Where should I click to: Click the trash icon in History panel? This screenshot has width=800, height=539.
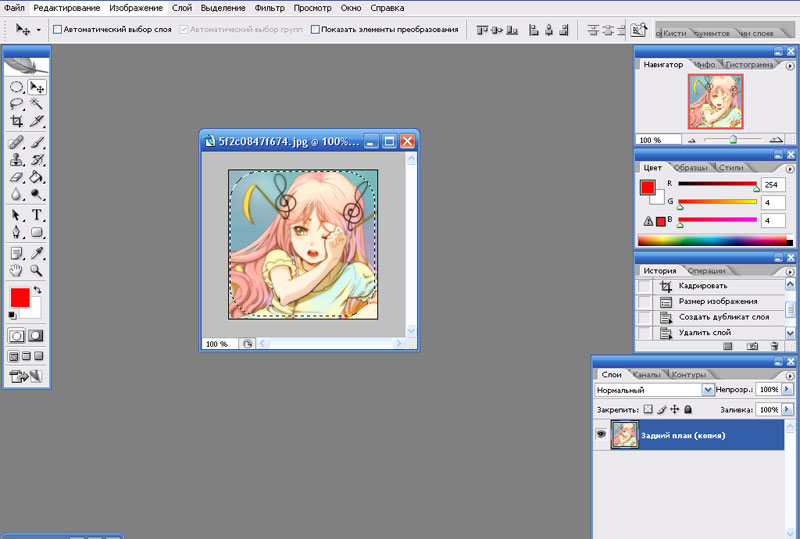[773, 346]
